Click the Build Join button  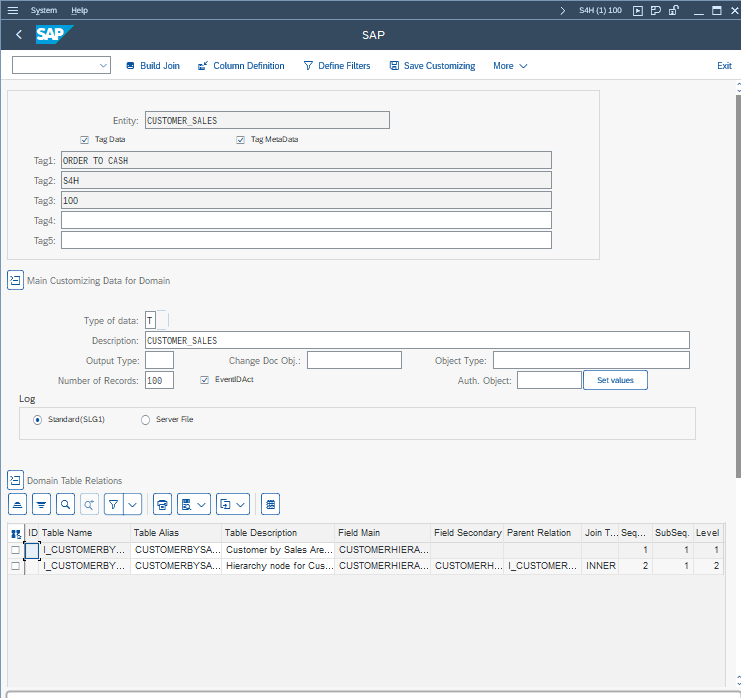click(152, 66)
